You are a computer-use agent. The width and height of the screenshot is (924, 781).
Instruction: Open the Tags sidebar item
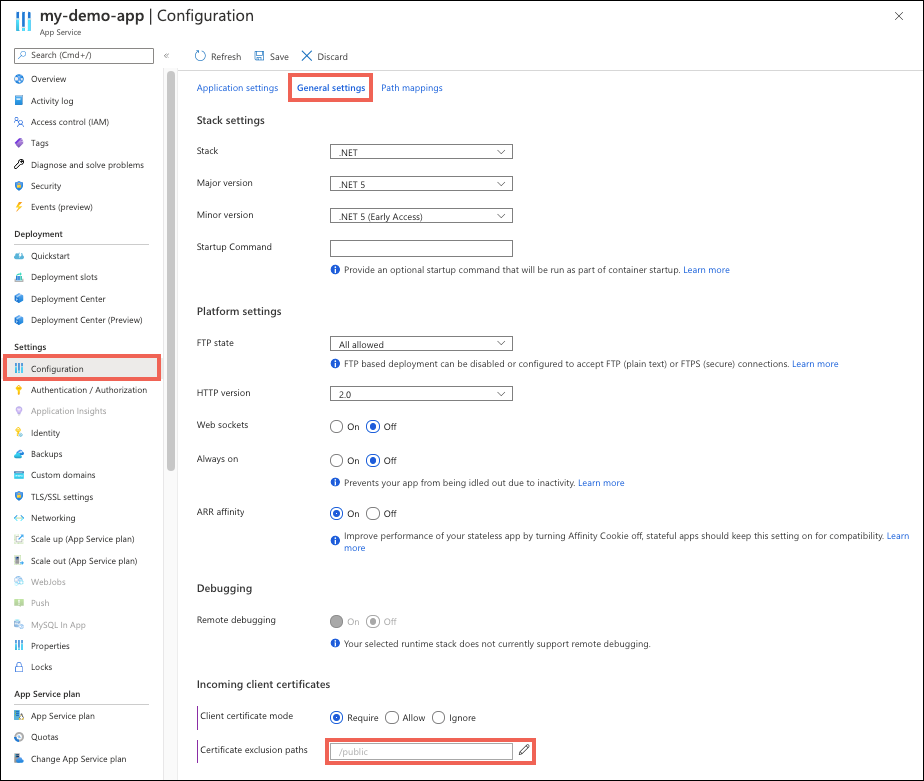39,143
